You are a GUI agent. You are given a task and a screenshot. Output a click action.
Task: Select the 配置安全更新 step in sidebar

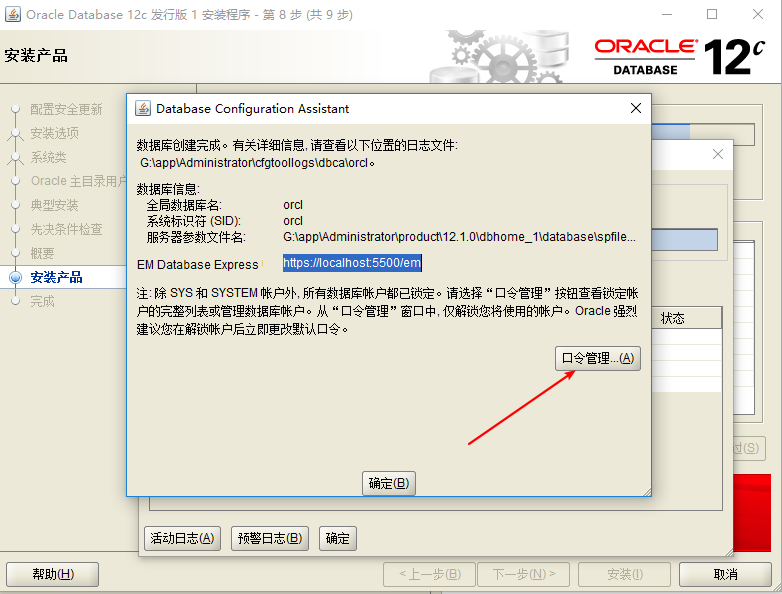pos(66,109)
